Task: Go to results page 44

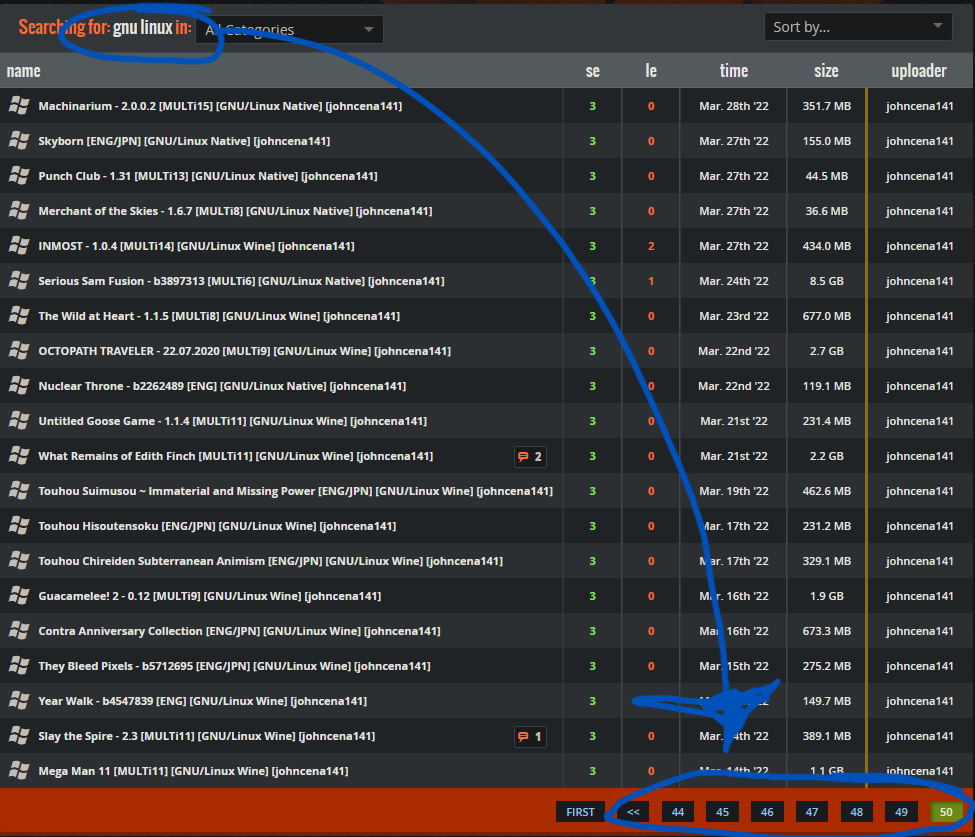Action: [678, 812]
